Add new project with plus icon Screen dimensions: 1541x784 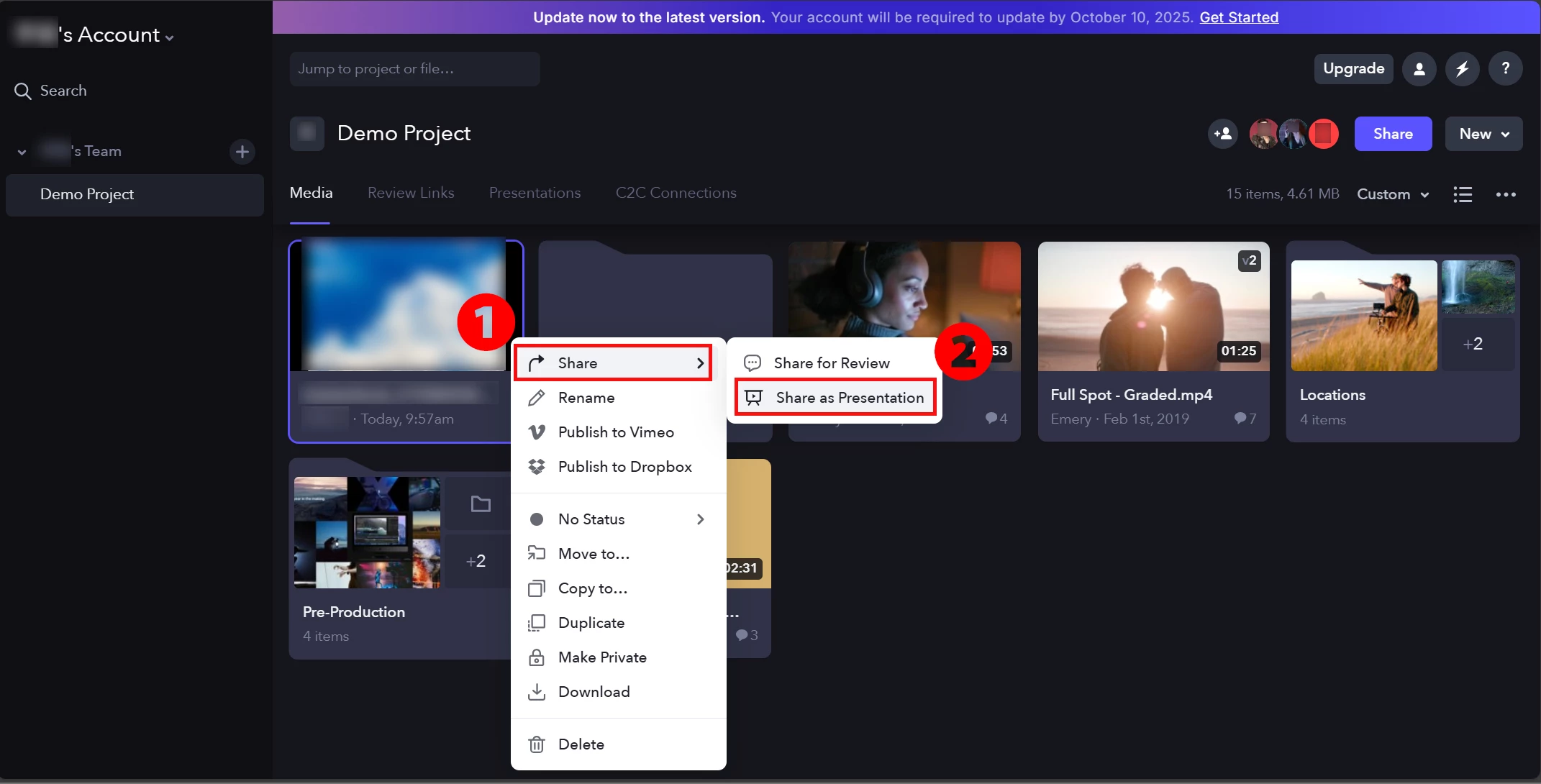[x=242, y=152]
